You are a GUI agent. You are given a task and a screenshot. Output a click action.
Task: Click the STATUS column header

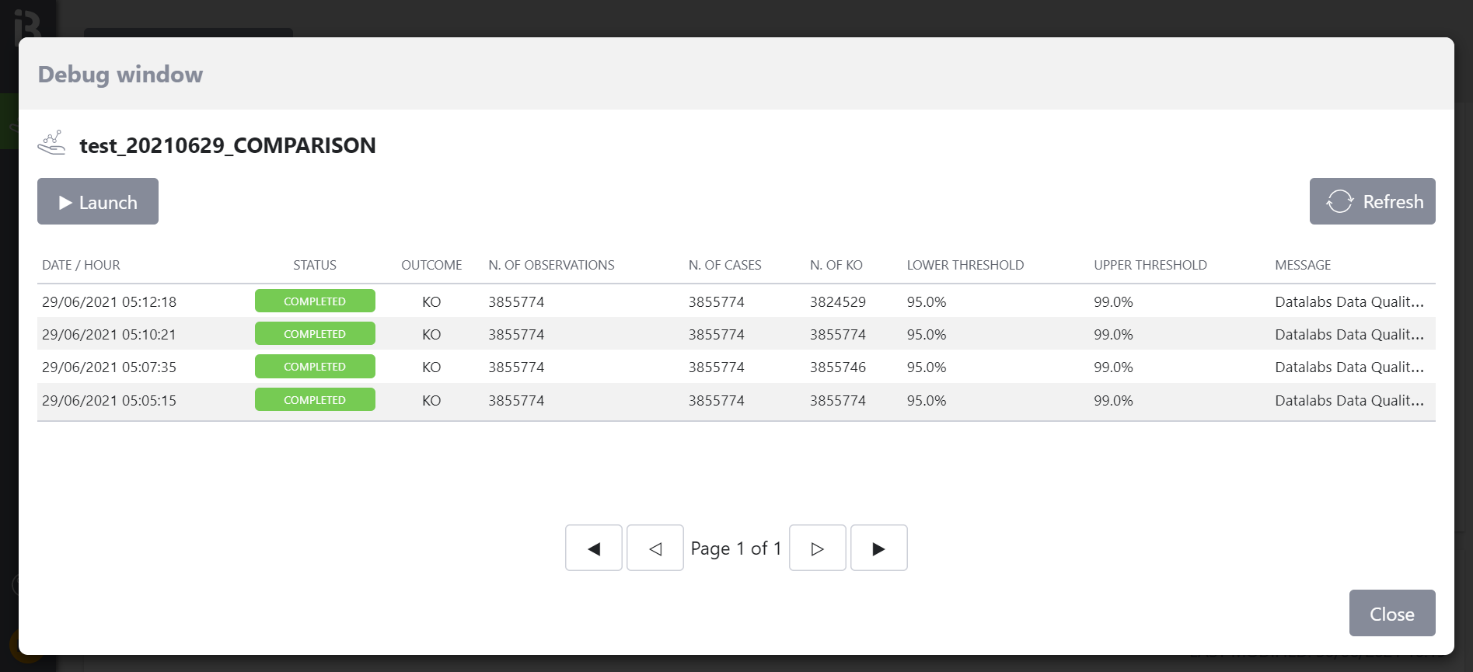pyautogui.click(x=315, y=265)
